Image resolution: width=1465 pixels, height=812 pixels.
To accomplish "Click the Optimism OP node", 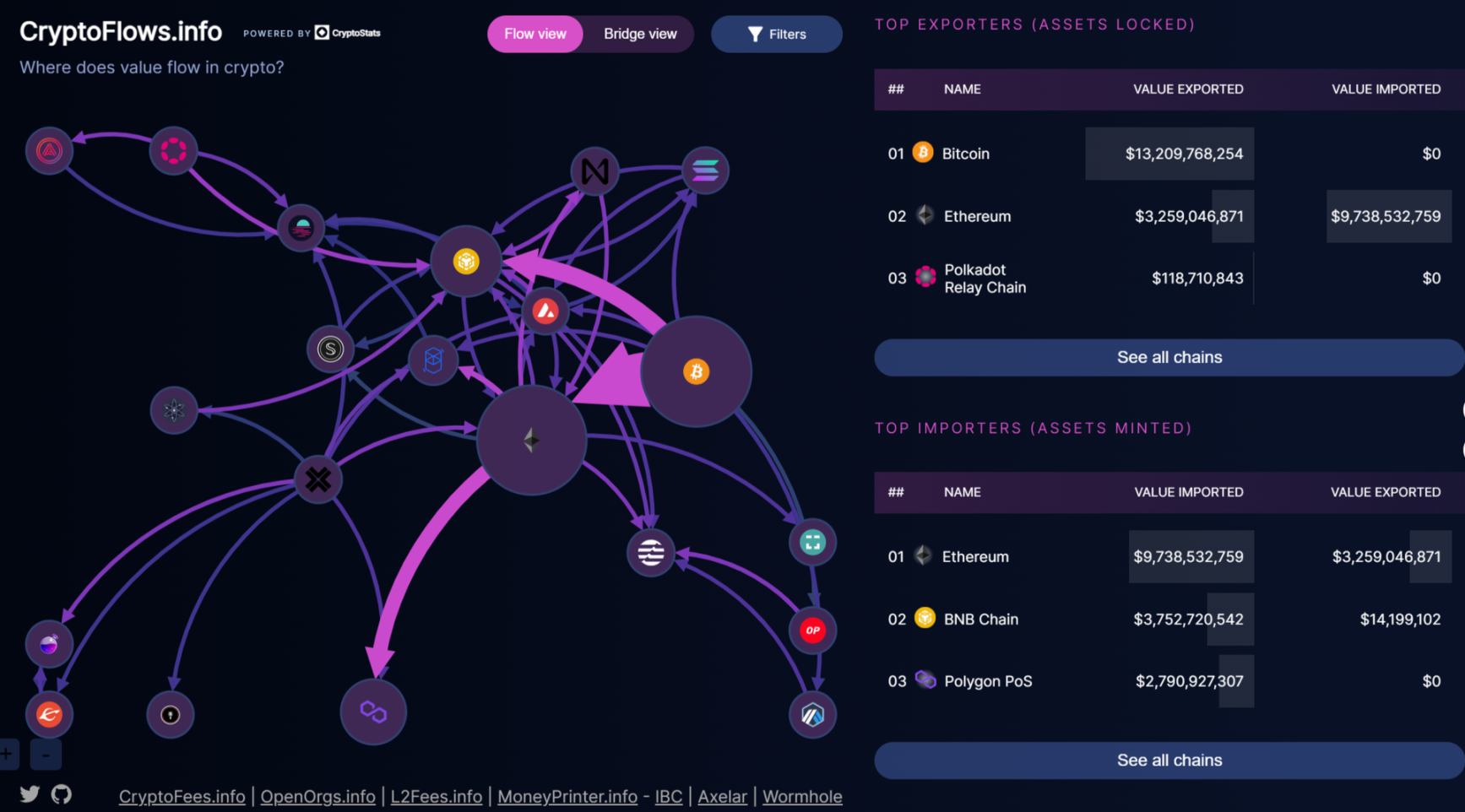I will click(812, 630).
